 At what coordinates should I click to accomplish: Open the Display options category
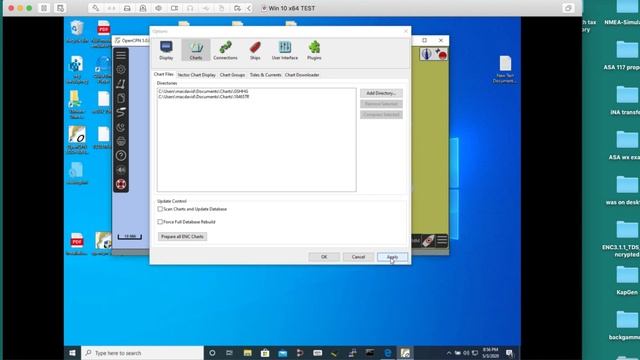(166, 50)
